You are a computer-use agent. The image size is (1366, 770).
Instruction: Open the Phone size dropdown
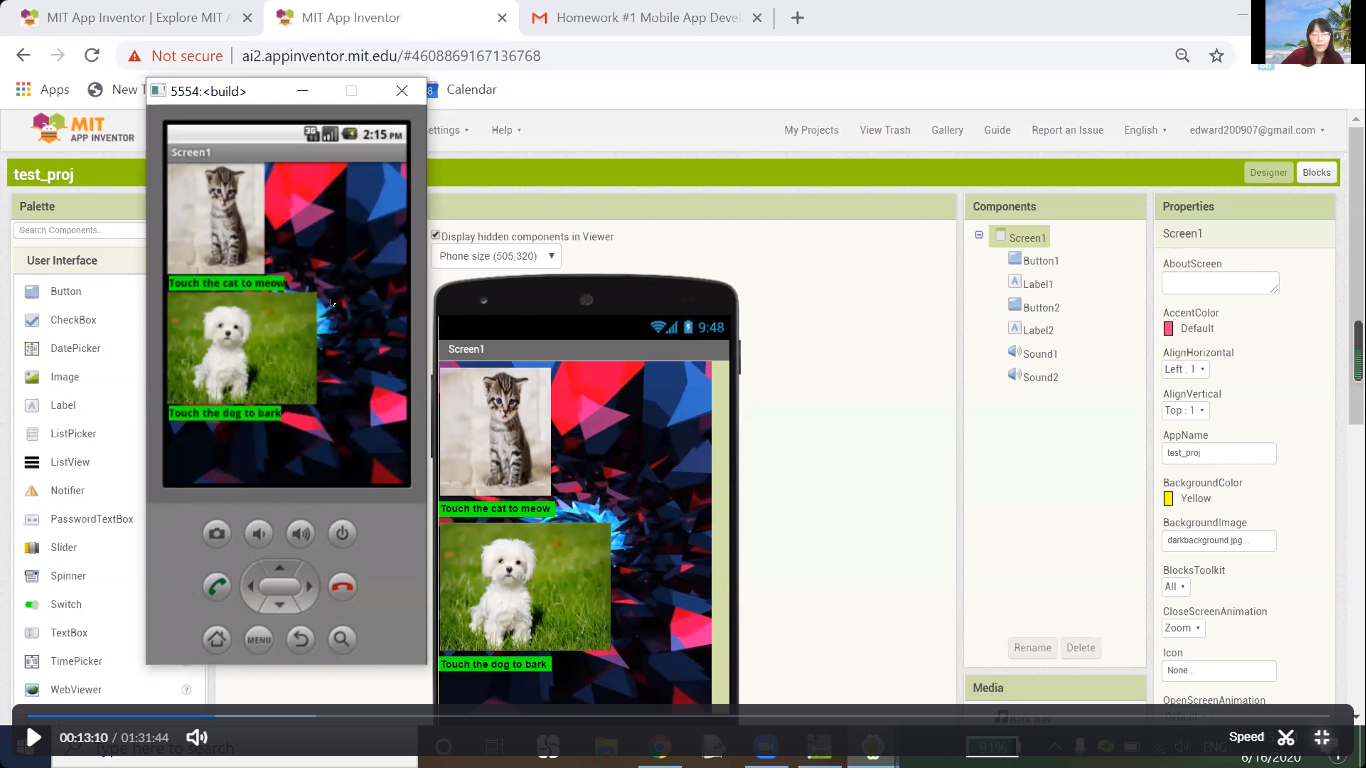tap(496, 256)
